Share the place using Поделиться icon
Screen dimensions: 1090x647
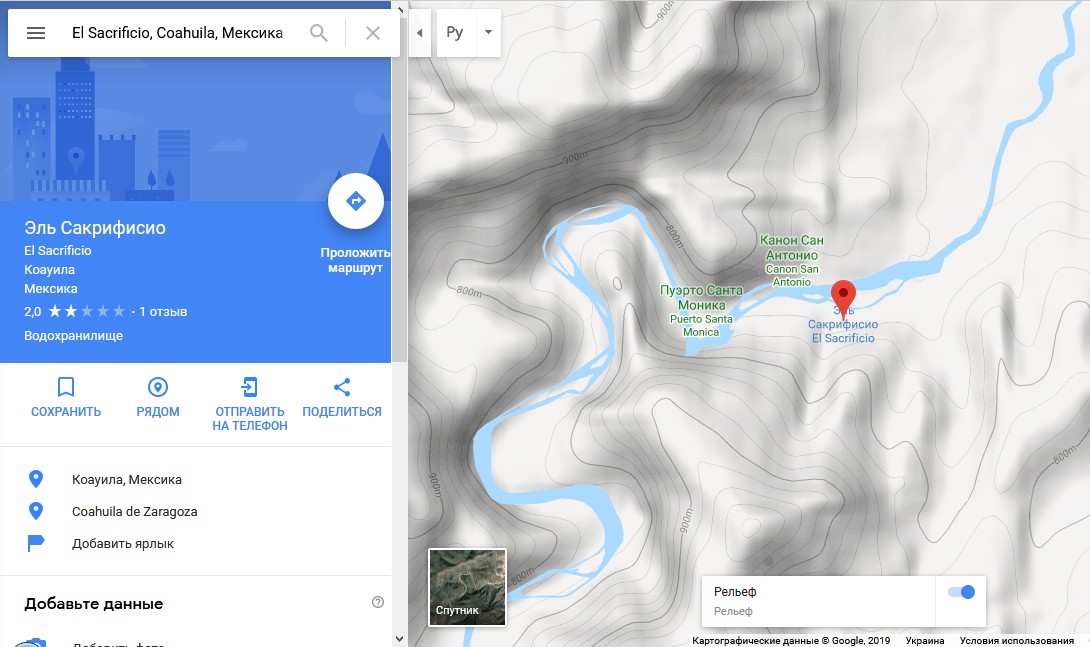point(342,387)
